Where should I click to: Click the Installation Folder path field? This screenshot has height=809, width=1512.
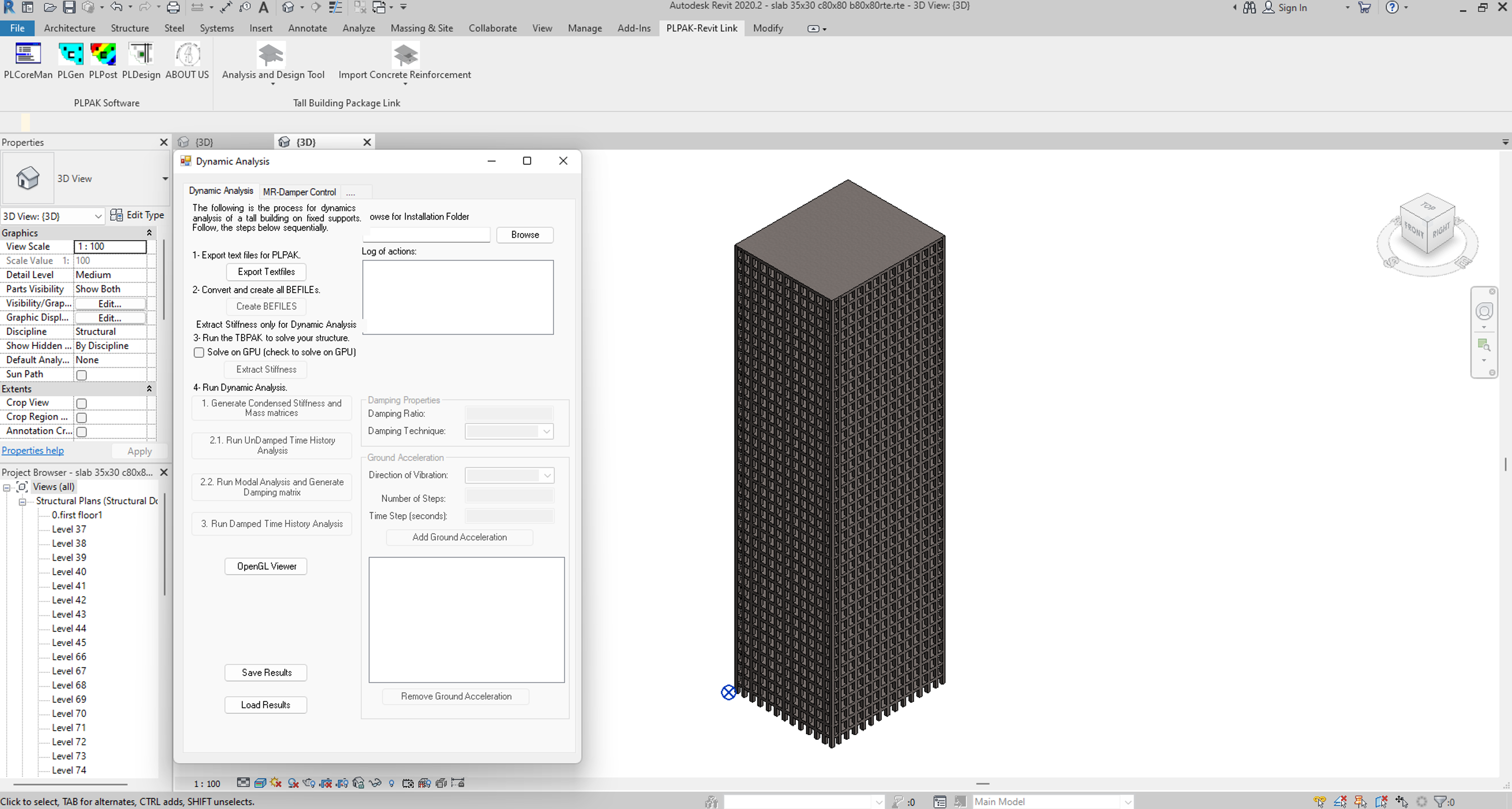coord(427,235)
